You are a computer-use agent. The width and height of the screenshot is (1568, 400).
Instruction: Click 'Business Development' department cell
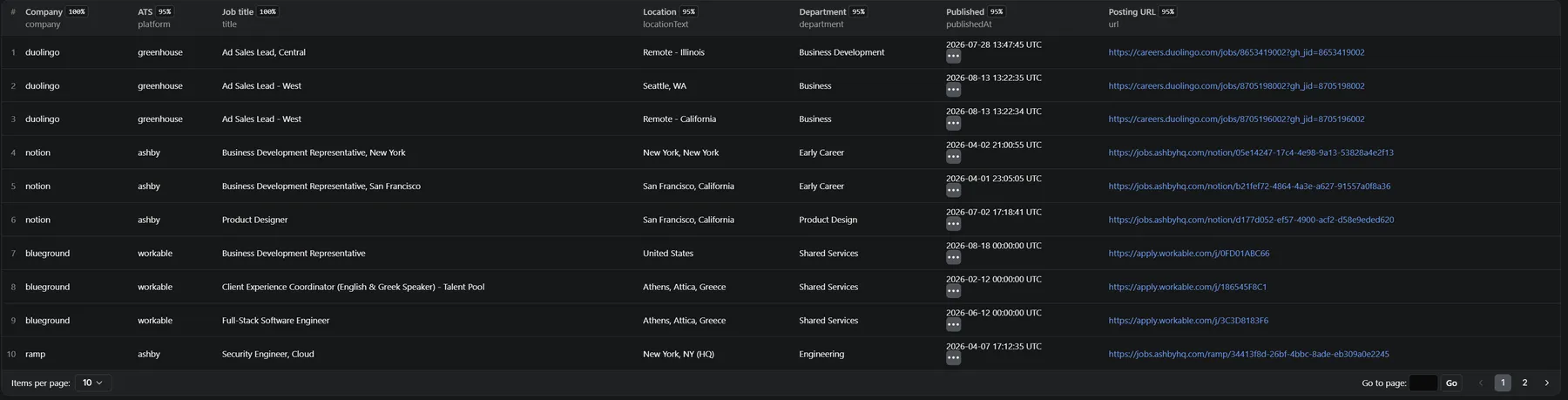click(x=841, y=52)
